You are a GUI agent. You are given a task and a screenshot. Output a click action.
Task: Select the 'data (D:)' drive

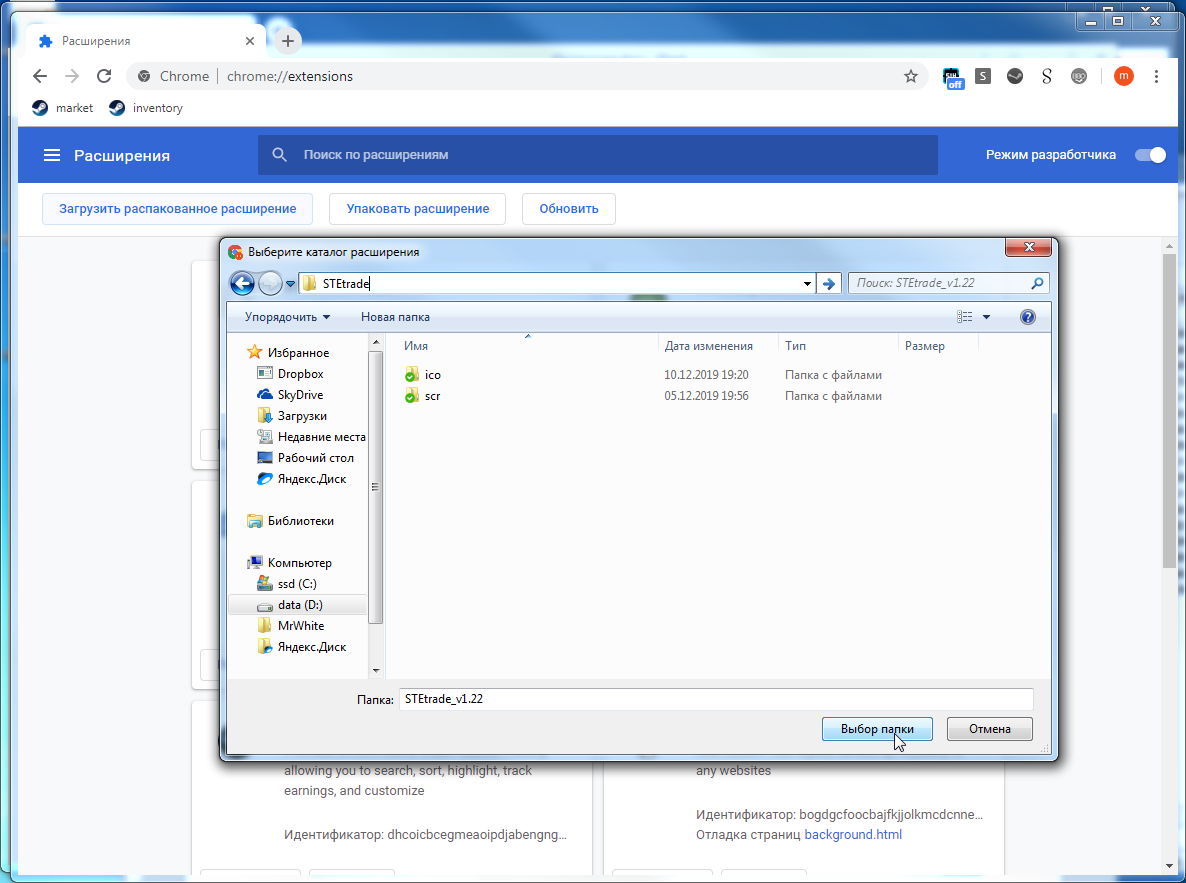click(x=300, y=605)
